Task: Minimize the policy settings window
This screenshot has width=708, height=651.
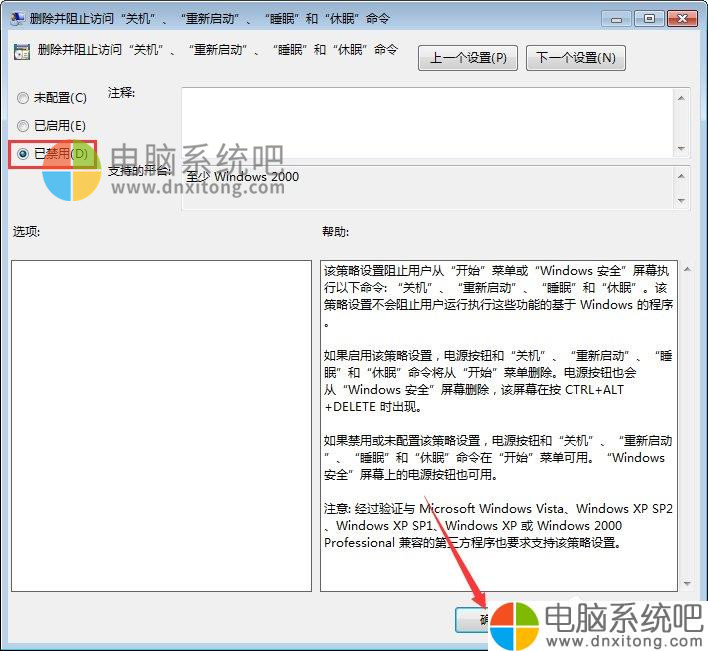Action: click(x=616, y=19)
